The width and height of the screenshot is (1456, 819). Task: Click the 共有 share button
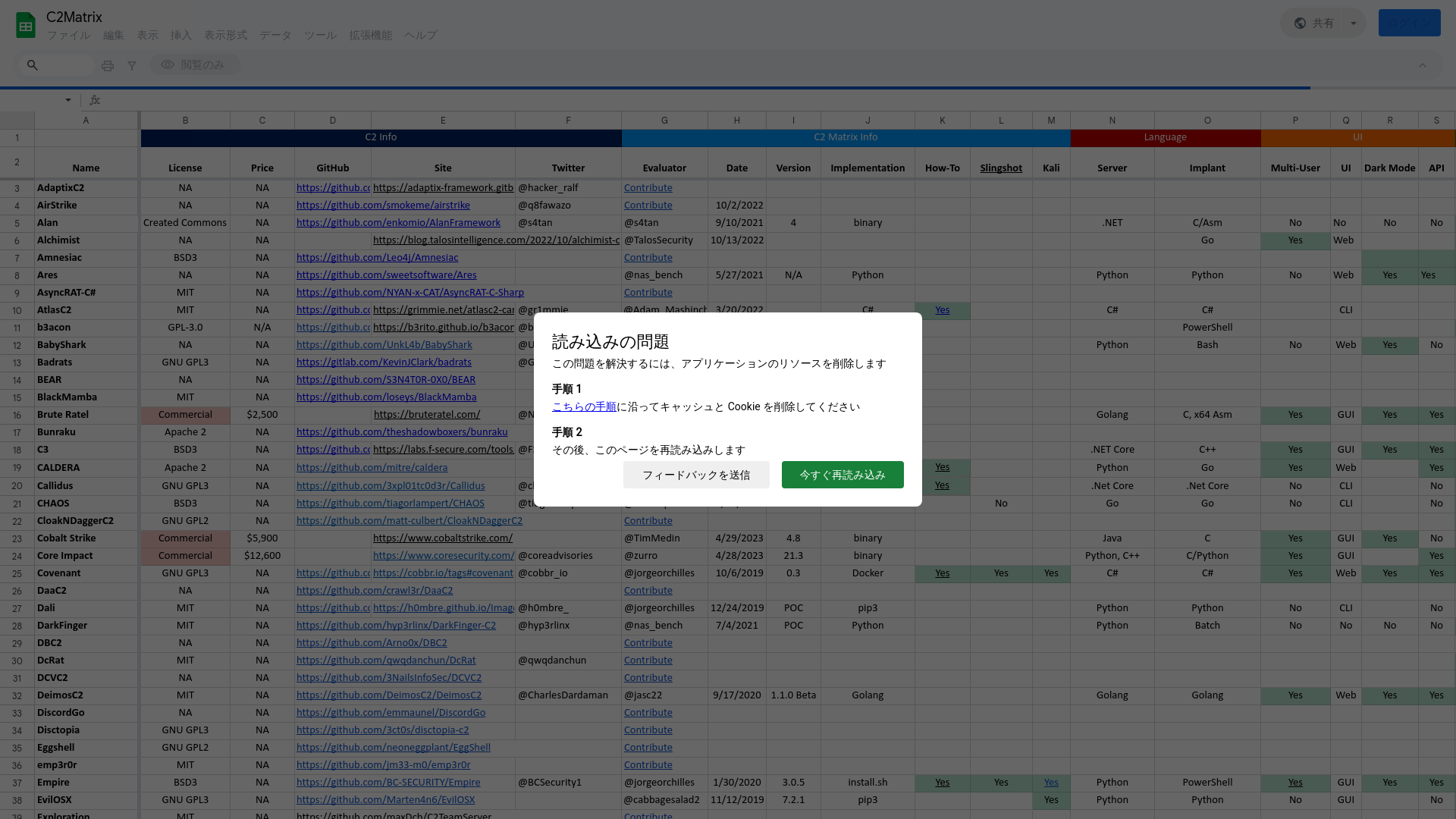(x=1313, y=23)
